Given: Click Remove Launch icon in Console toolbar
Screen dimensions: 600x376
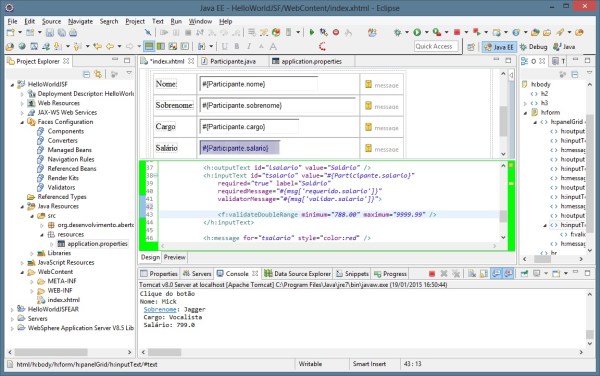Looking at the screenshot, I should coord(444,273).
